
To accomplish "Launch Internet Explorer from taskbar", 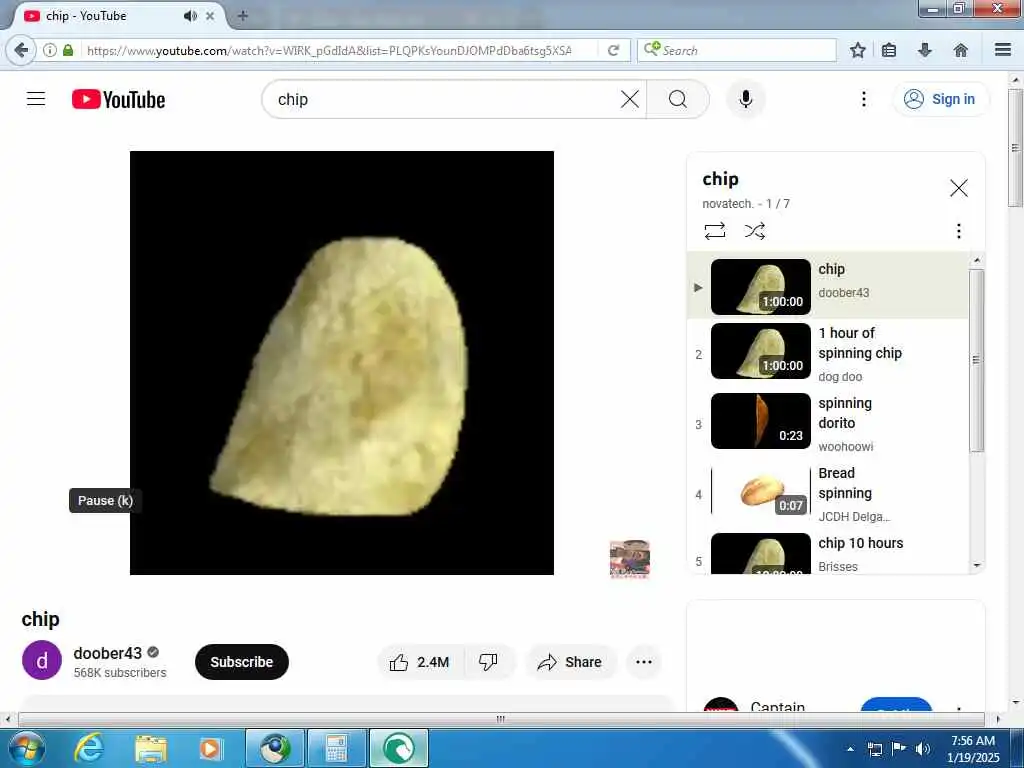I will click(x=88, y=748).
